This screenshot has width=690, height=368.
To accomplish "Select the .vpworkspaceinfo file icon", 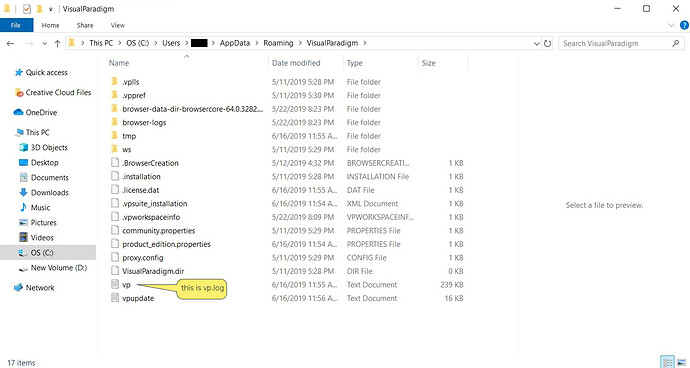I will coord(115,217).
